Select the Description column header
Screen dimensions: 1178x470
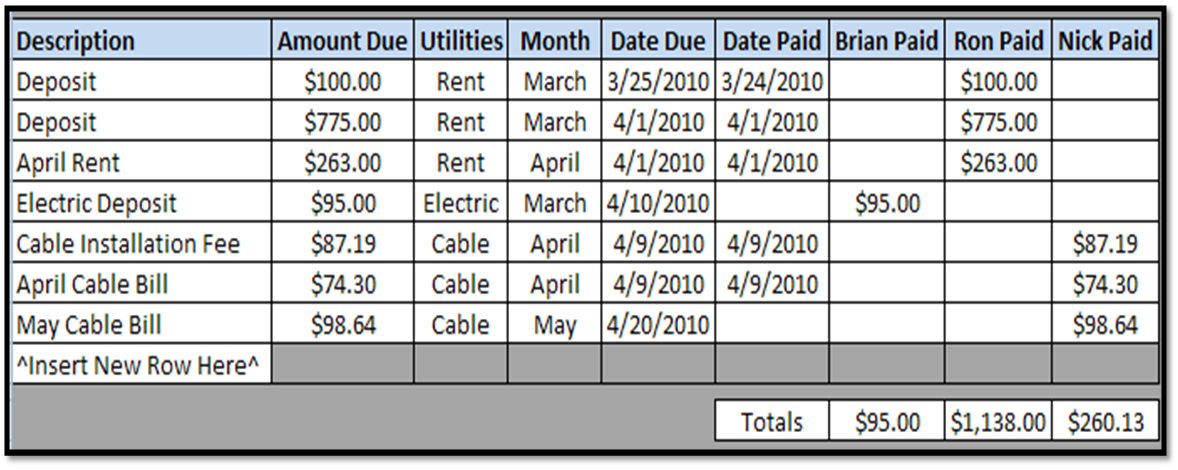point(142,41)
